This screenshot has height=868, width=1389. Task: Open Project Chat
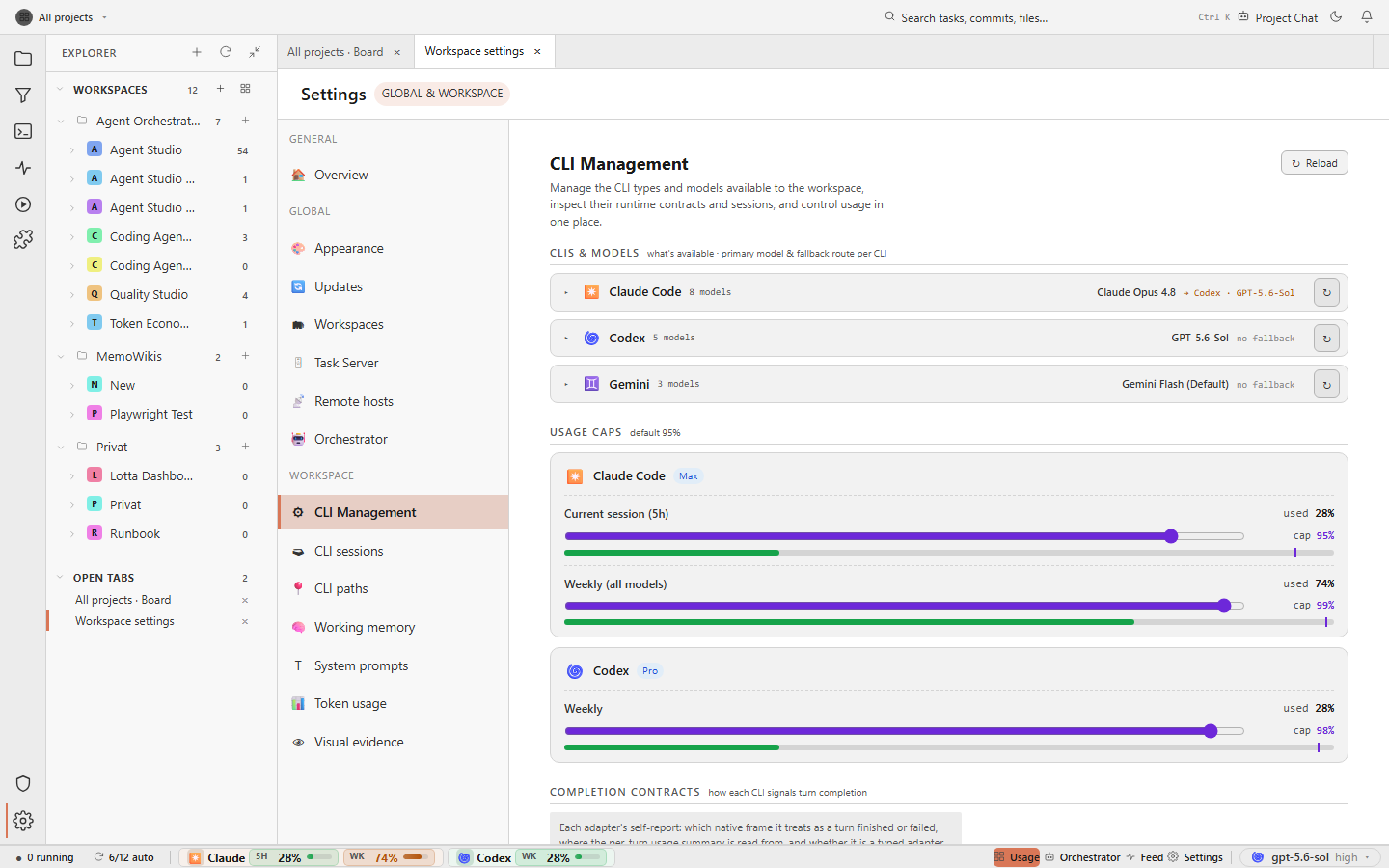1278,17
